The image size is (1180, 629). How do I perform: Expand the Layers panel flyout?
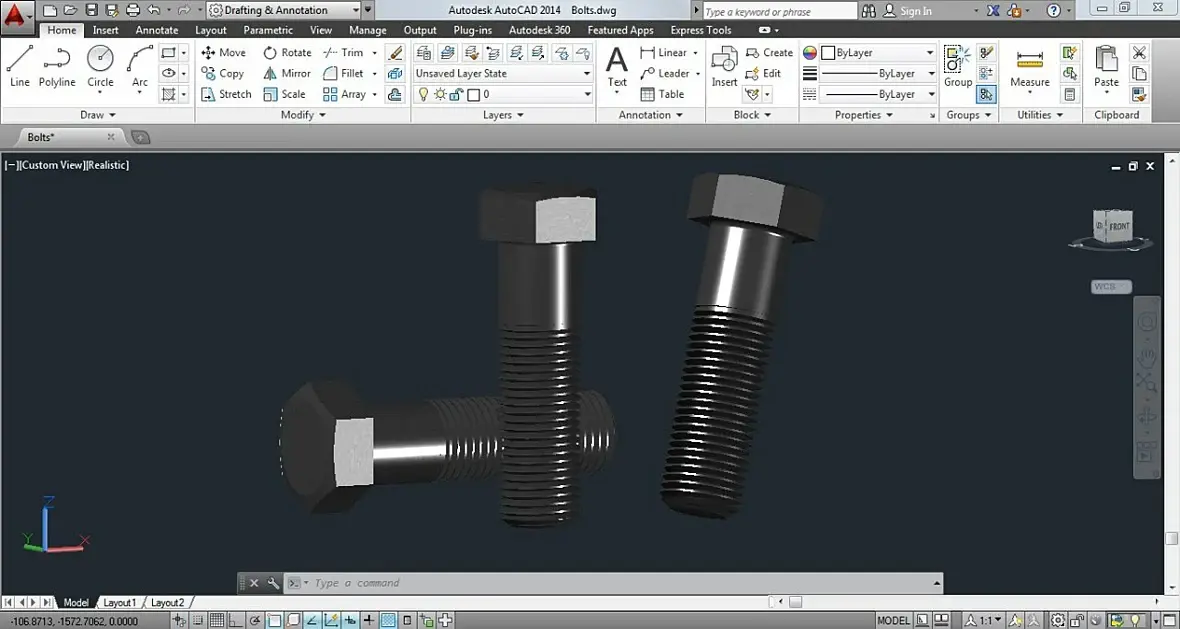click(x=503, y=115)
